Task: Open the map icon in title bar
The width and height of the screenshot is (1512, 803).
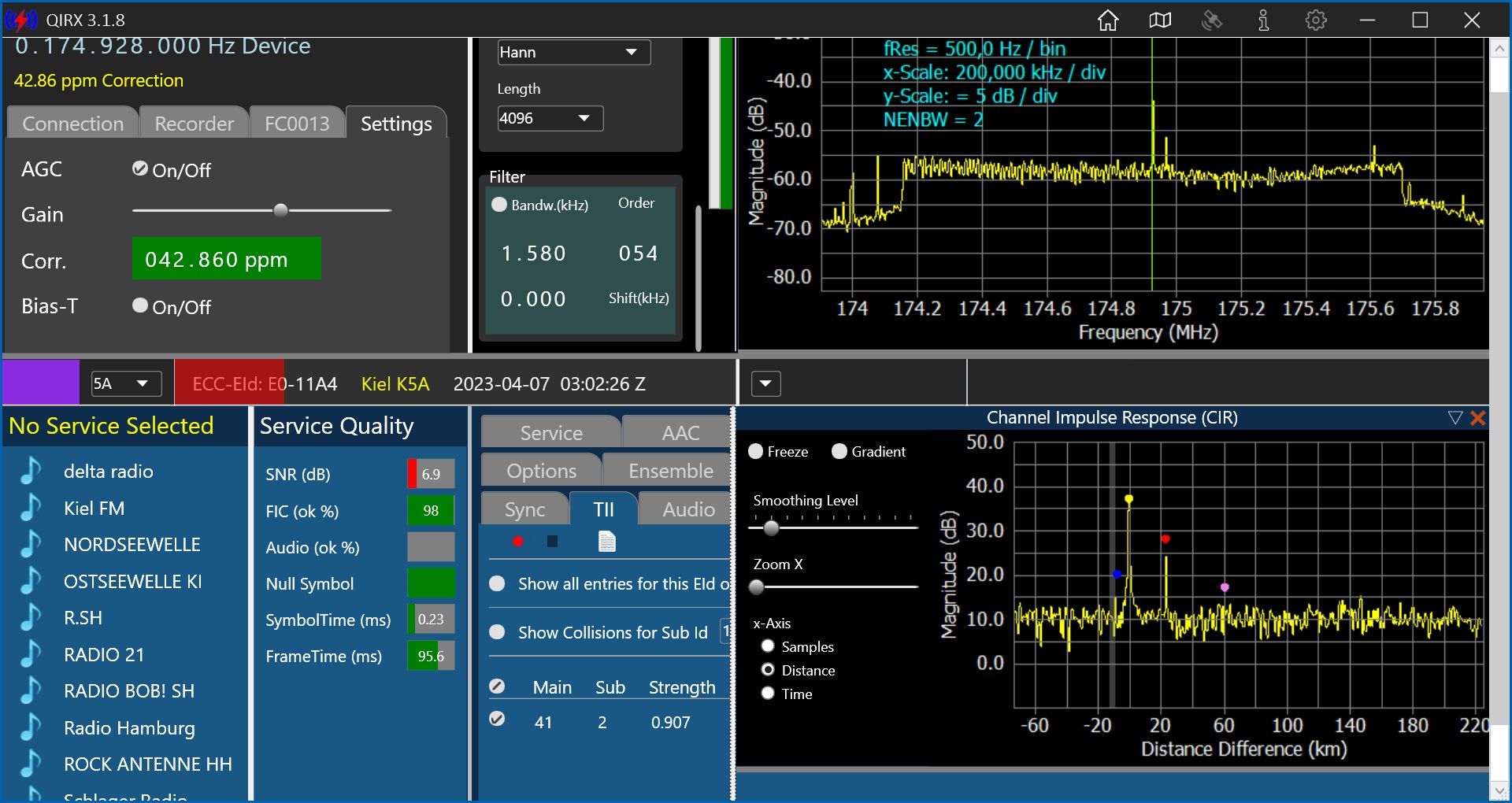Action: 1160,20
